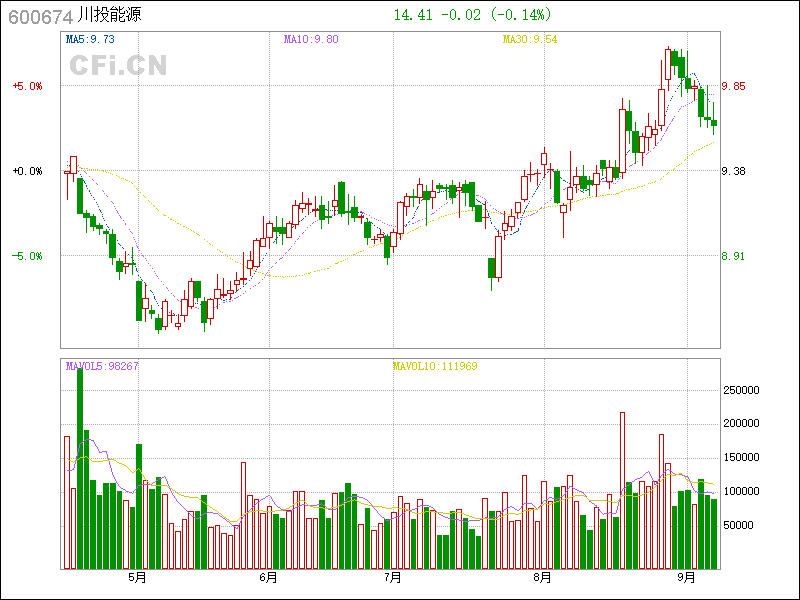The image size is (800, 600).
Task: Select the MA5:9.73 indicator label
Action: click(x=90, y=40)
